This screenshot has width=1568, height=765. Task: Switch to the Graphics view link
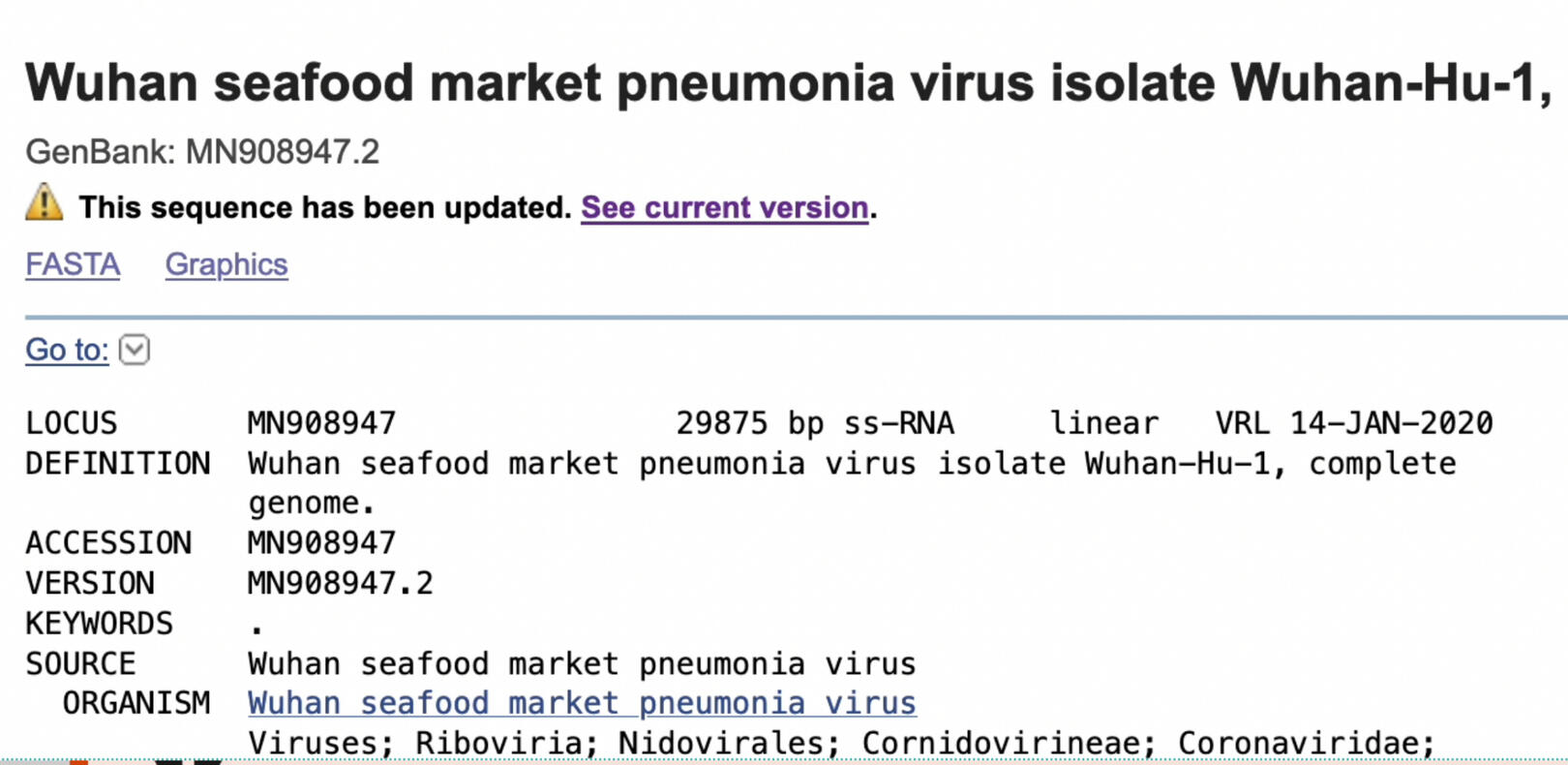click(x=226, y=264)
